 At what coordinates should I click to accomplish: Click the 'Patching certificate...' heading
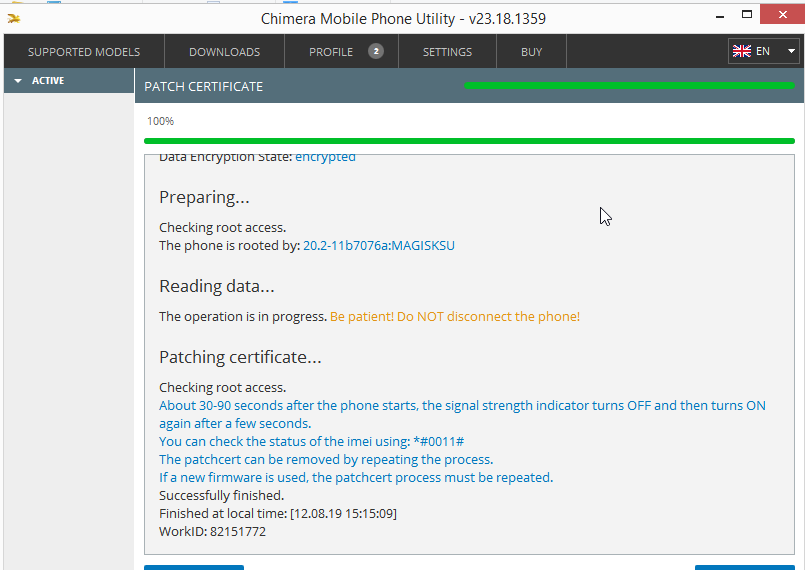(x=240, y=357)
